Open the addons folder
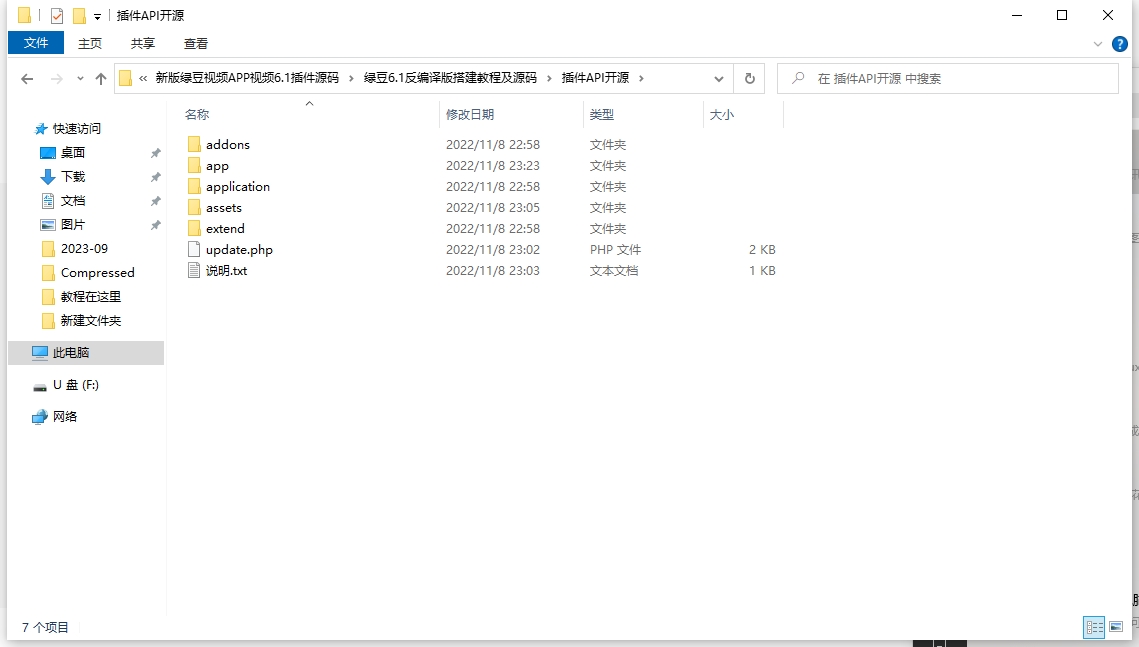The width and height of the screenshot is (1139, 647). 227,145
